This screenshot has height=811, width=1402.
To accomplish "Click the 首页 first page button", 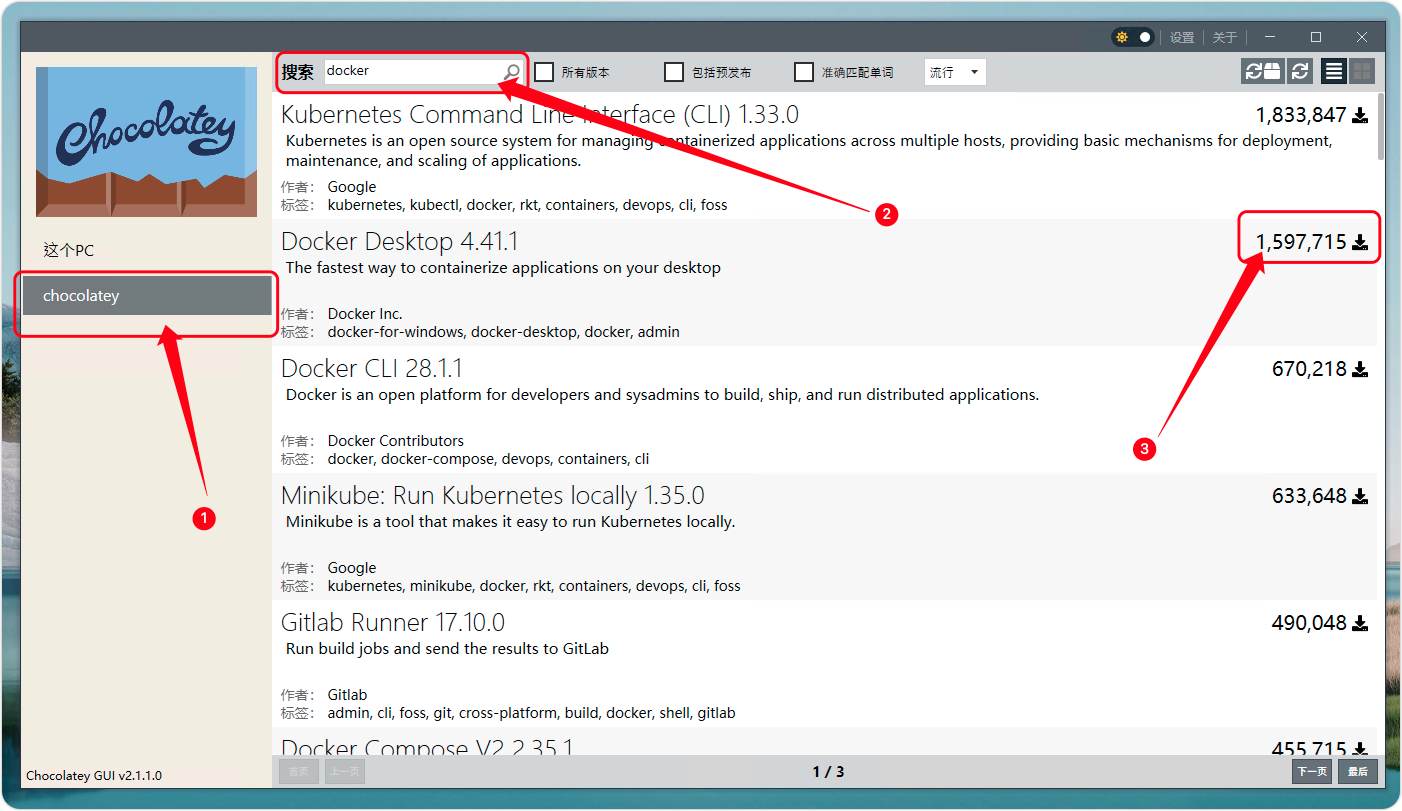I will pyautogui.click(x=299, y=771).
